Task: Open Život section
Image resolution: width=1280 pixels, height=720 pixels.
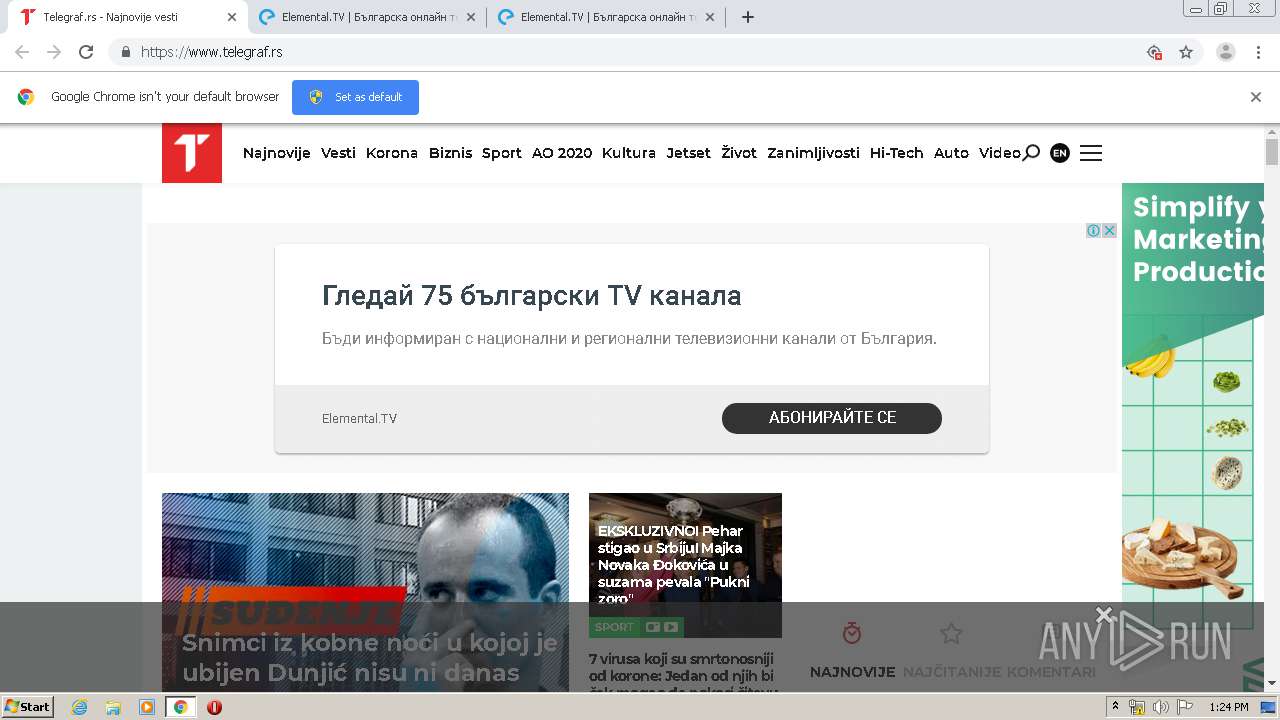Action: tap(739, 153)
